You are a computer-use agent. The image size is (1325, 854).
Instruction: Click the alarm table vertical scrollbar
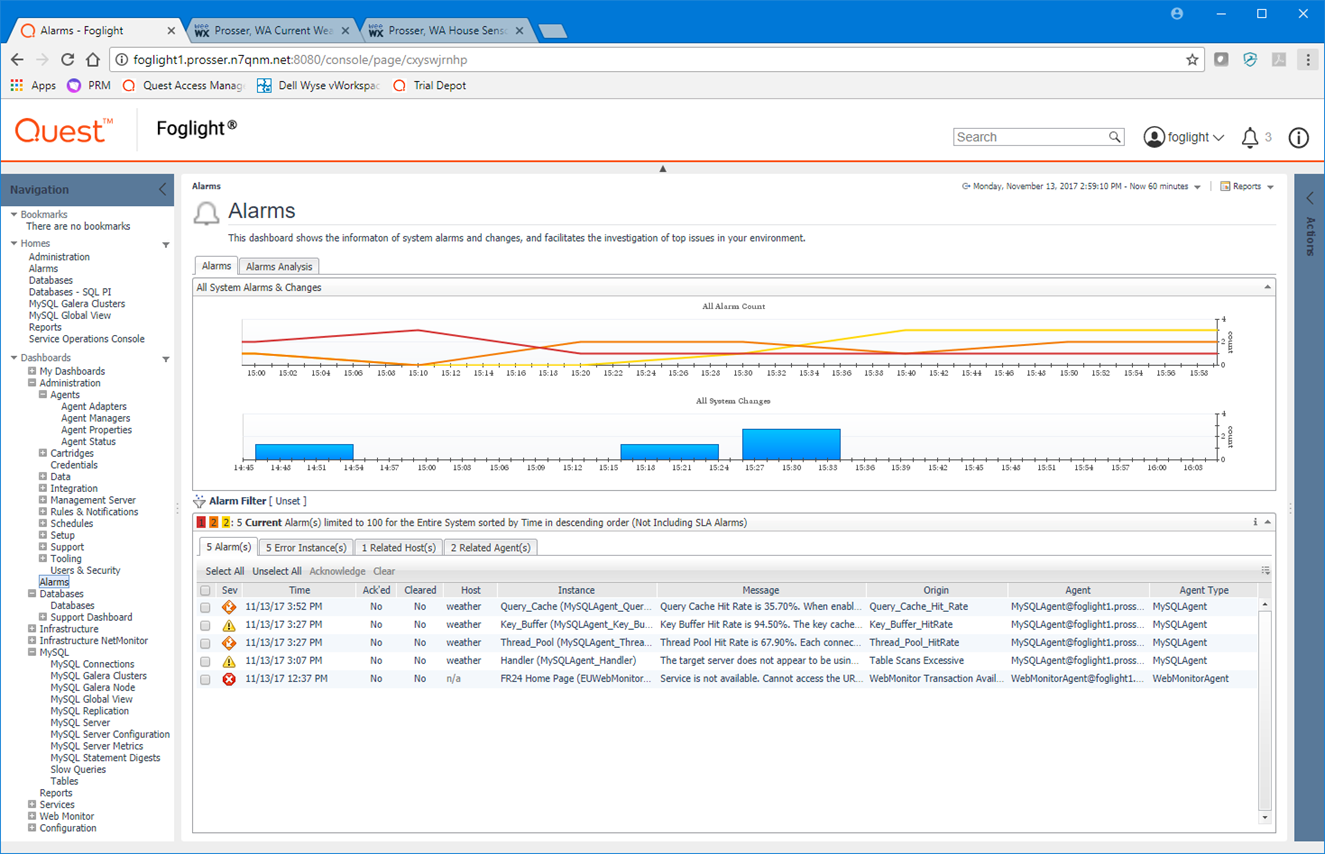pyautogui.click(x=1265, y=711)
